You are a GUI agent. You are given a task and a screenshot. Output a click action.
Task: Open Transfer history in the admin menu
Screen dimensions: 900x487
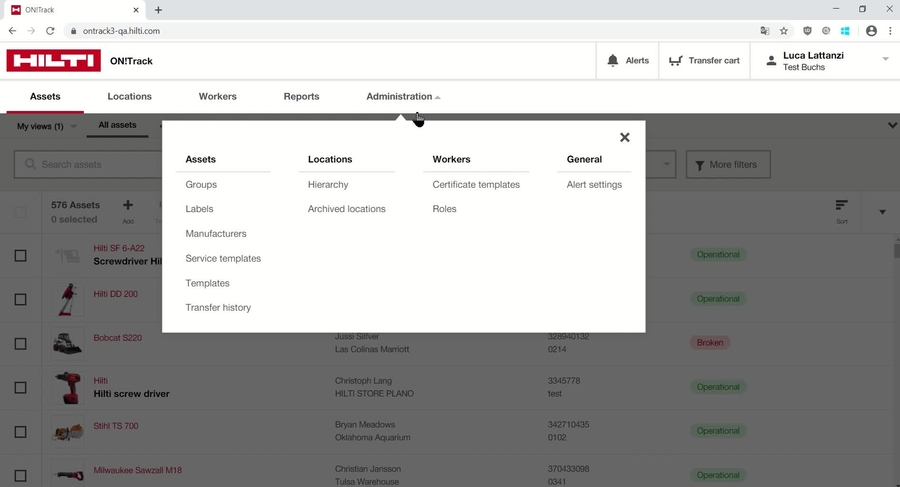[218, 308]
